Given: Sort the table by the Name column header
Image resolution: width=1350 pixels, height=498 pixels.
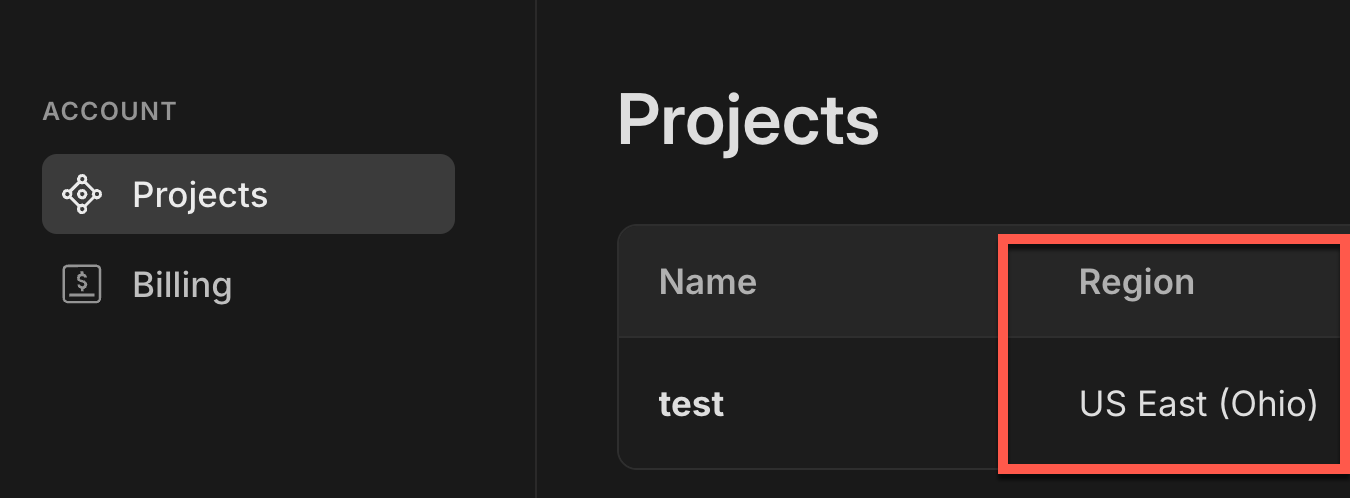Looking at the screenshot, I should [x=707, y=282].
